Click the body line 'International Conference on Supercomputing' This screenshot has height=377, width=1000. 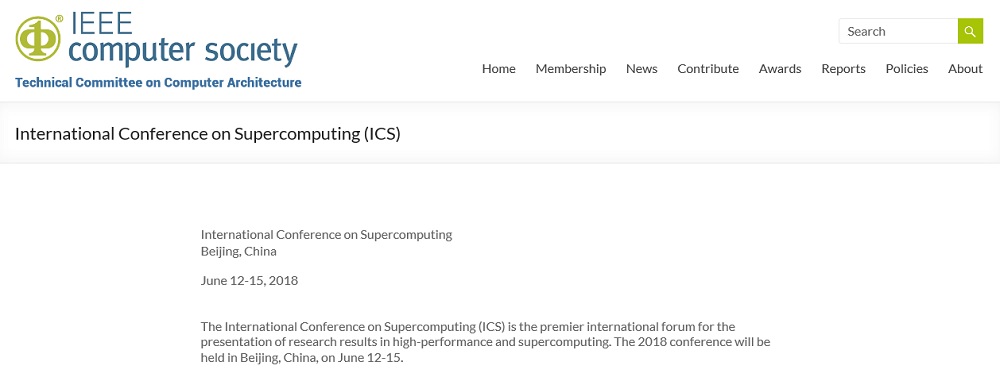click(327, 234)
